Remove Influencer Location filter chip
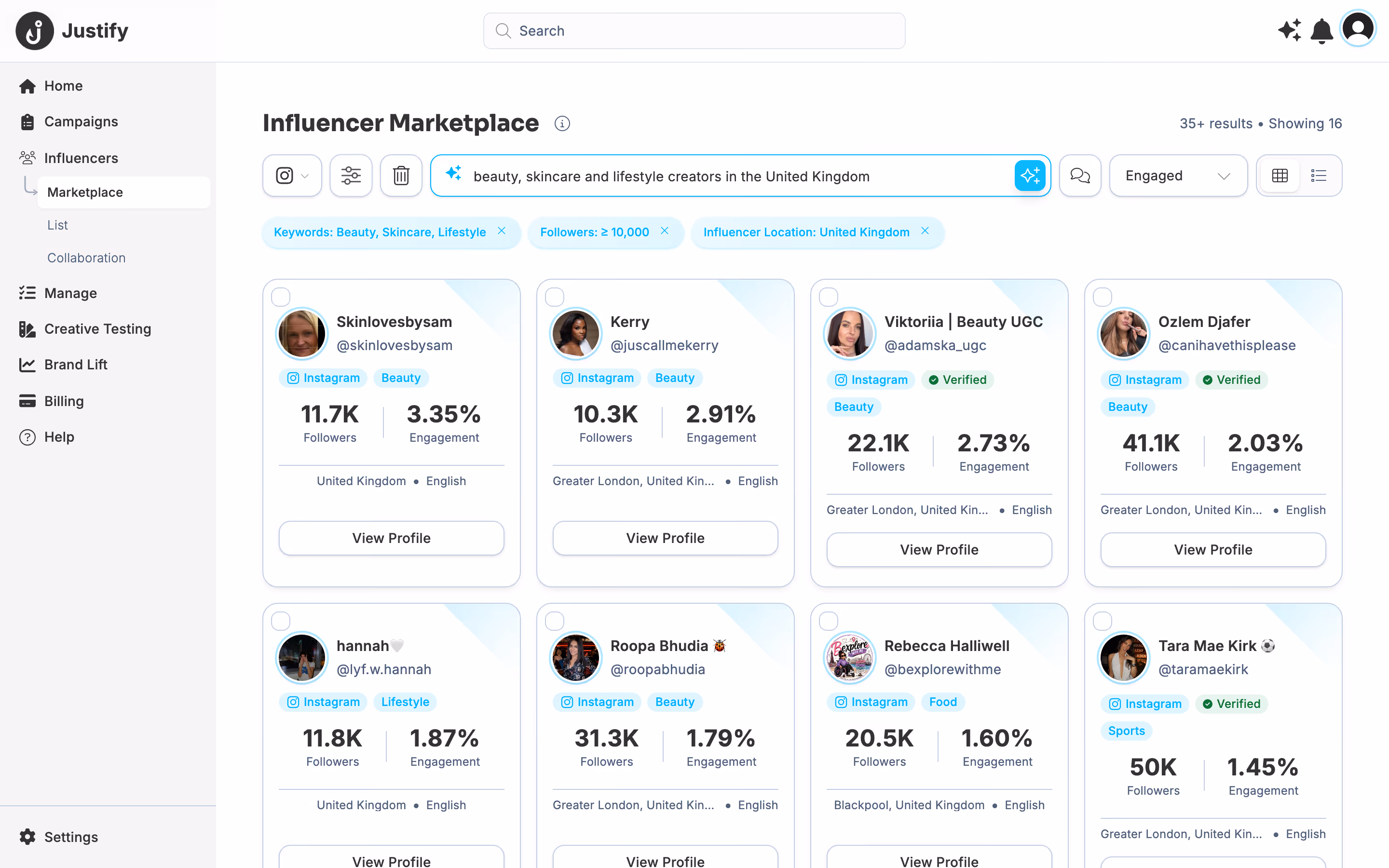Viewport: 1389px width, 868px height. click(925, 231)
